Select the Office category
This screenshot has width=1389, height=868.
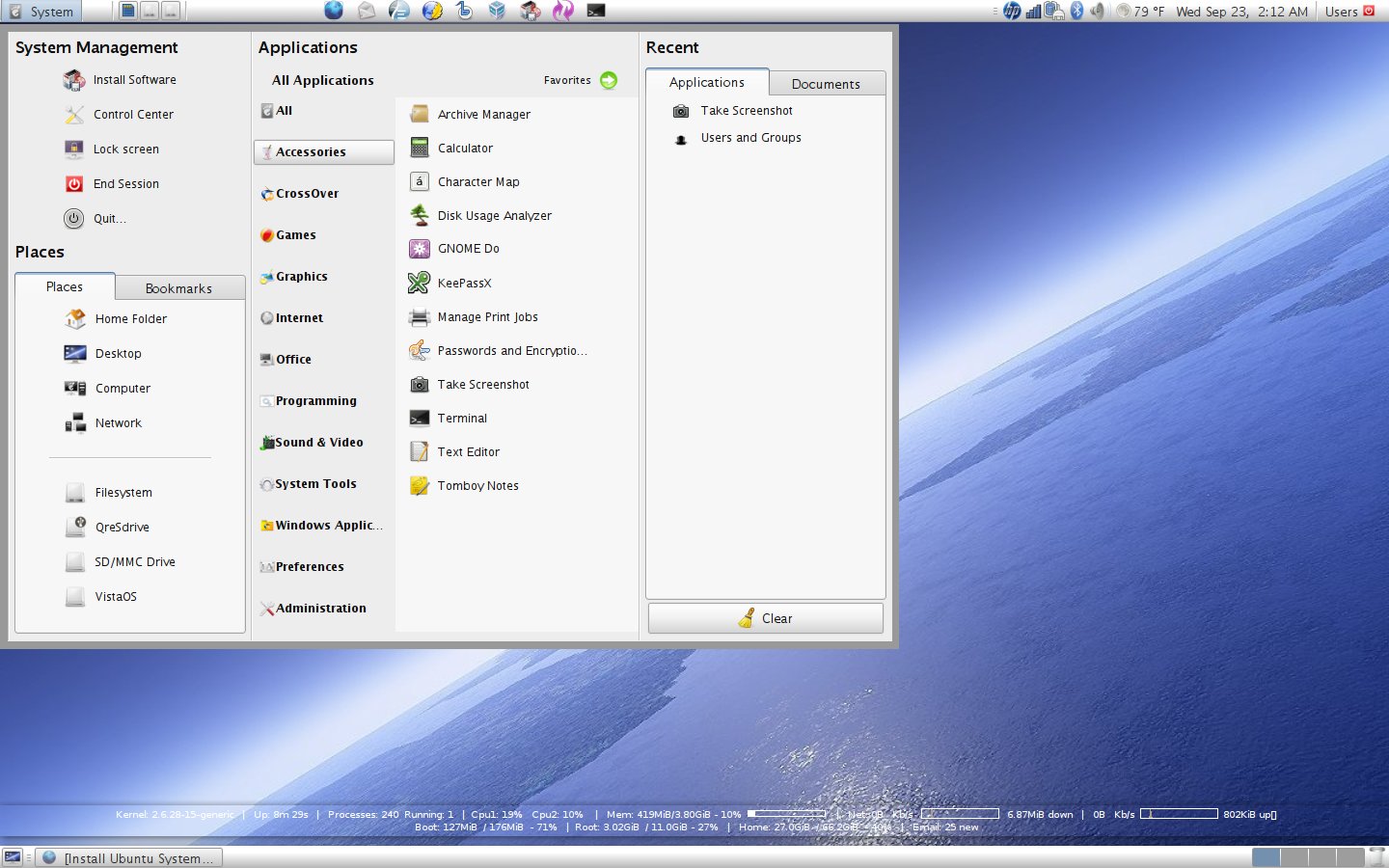(323, 360)
